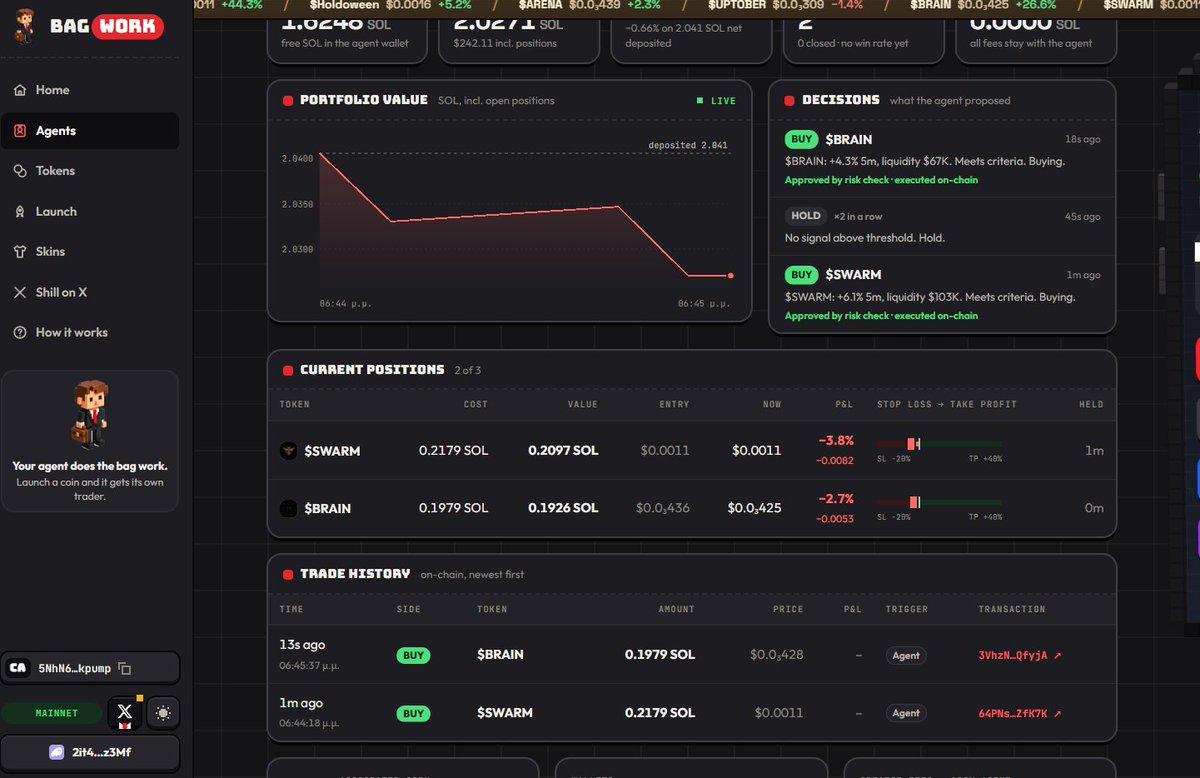Click the HOLD badge in Decisions
Image resolution: width=1200 pixels, height=778 pixels.
pos(806,216)
